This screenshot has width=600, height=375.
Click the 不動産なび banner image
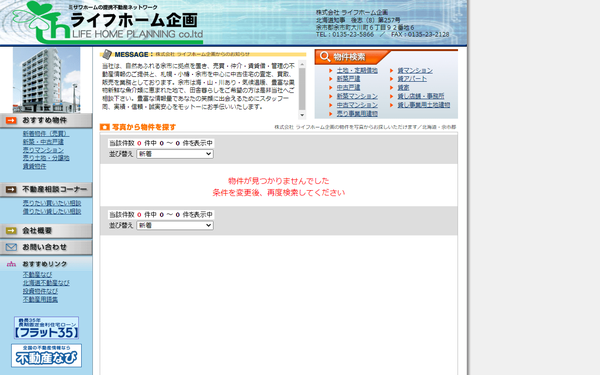click(x=46, y=355)
